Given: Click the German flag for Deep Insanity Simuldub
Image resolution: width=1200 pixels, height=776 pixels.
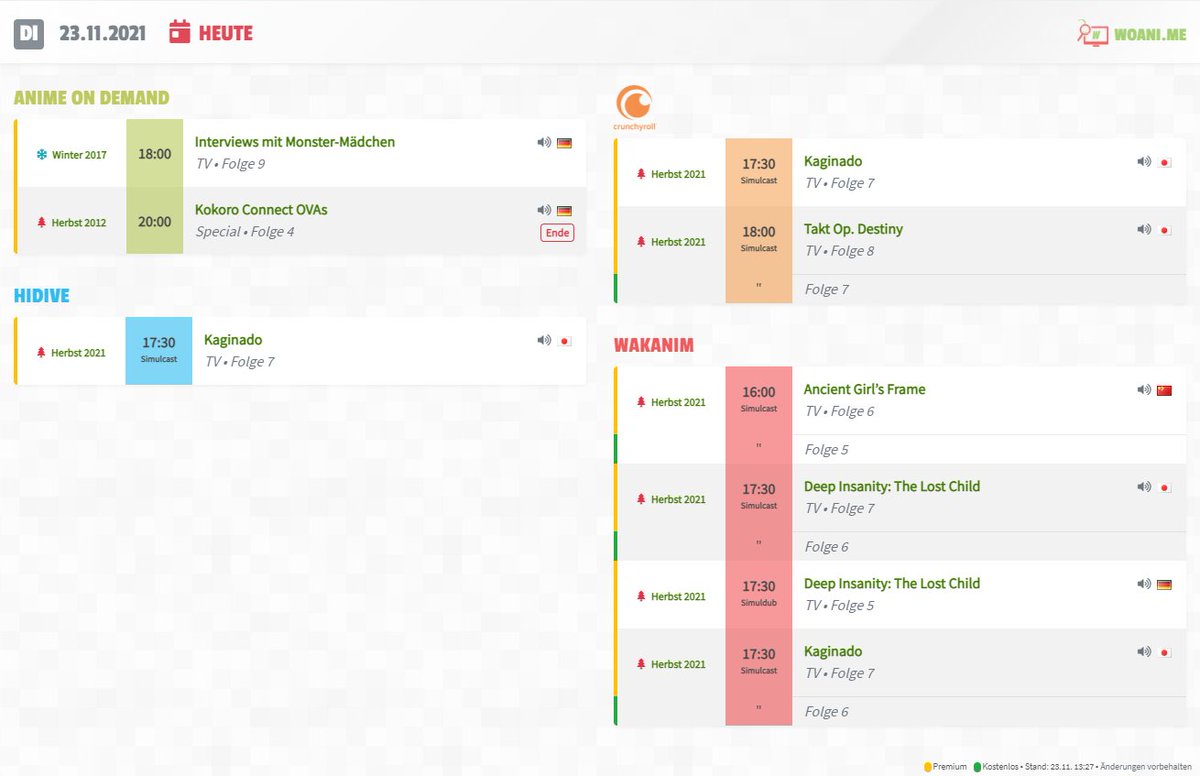Looking at the screenshot, I should coord(1164,584).
